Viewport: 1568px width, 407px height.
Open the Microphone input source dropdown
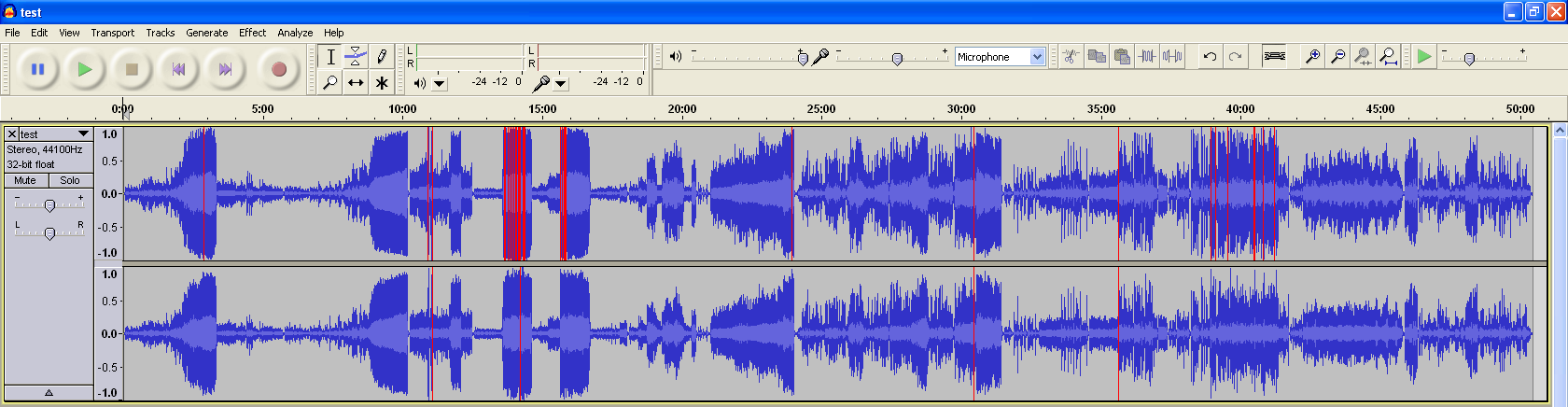point(1000,57)
